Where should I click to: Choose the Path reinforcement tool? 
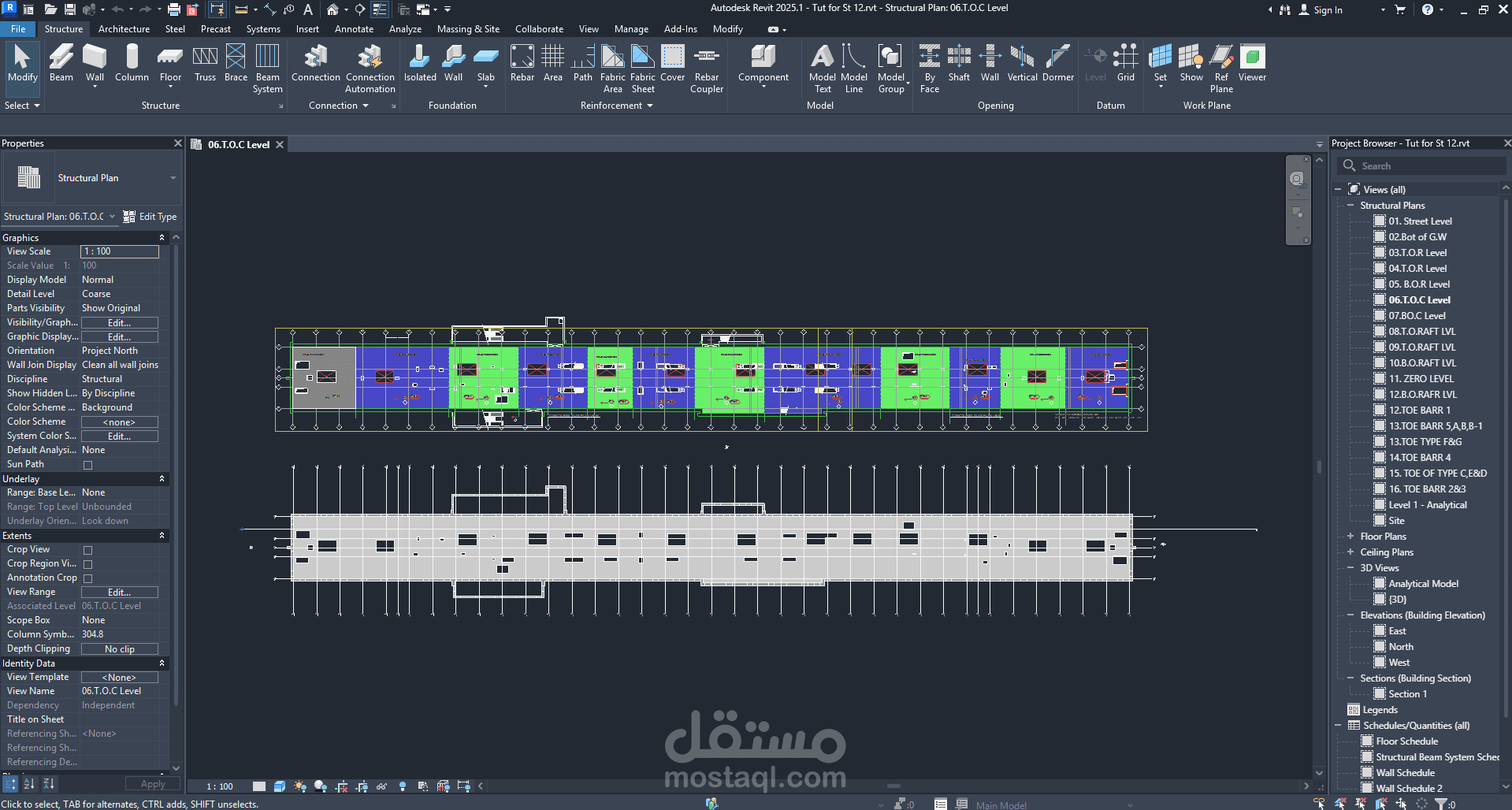pyautogui.click(x=583, y=63)
